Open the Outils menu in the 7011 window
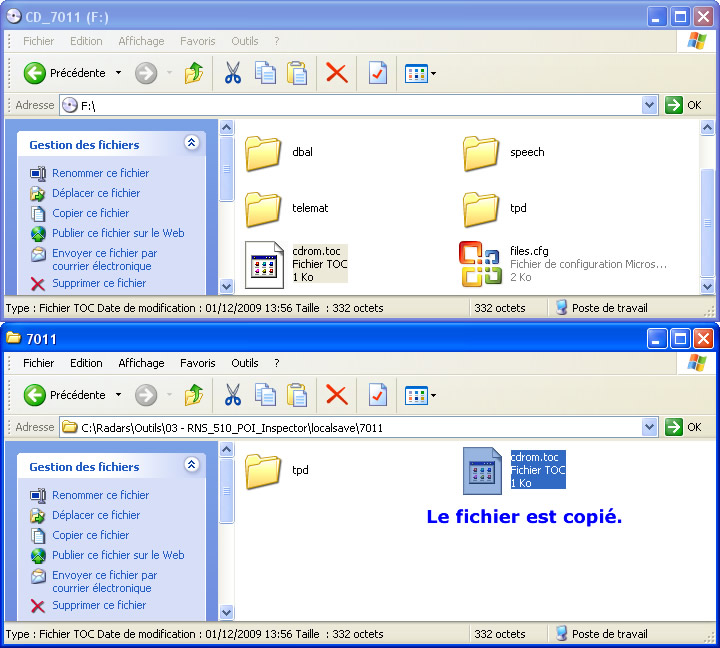 click(x=245, y=363)
